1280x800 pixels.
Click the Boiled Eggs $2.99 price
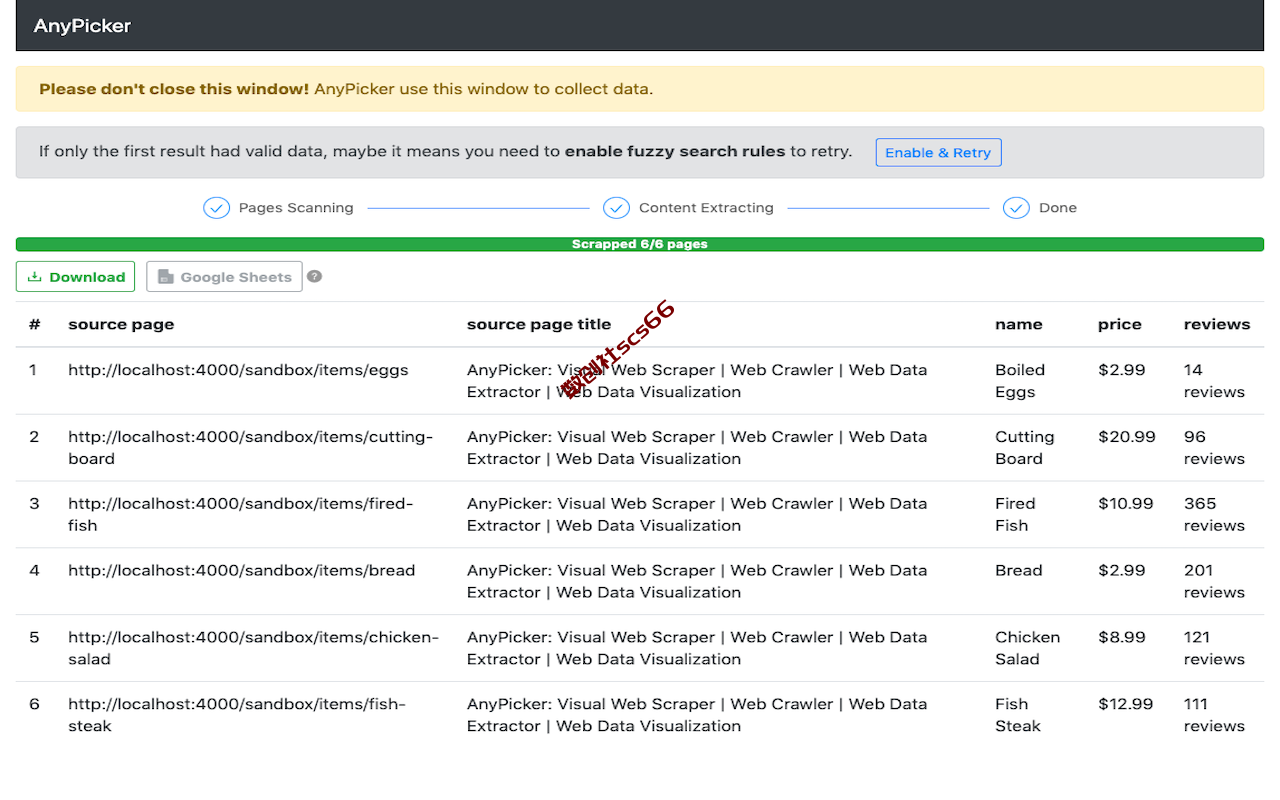coord(1122,370)
